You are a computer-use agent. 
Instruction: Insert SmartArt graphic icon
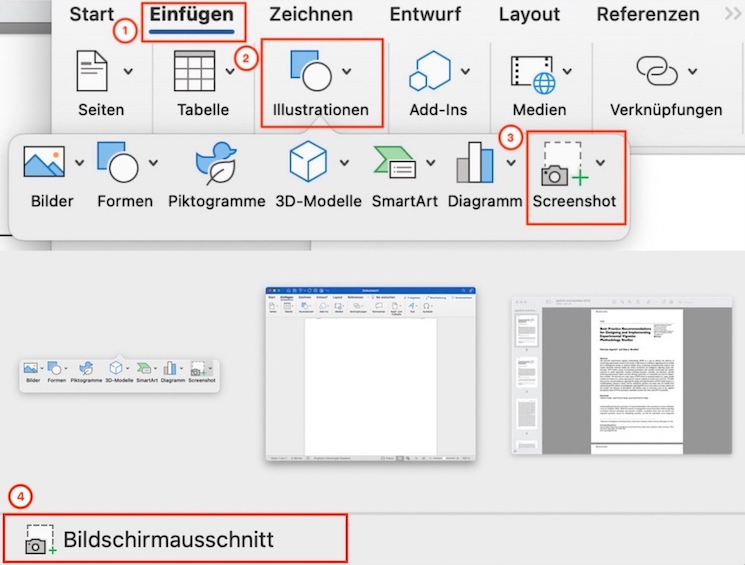coord(395,162)
